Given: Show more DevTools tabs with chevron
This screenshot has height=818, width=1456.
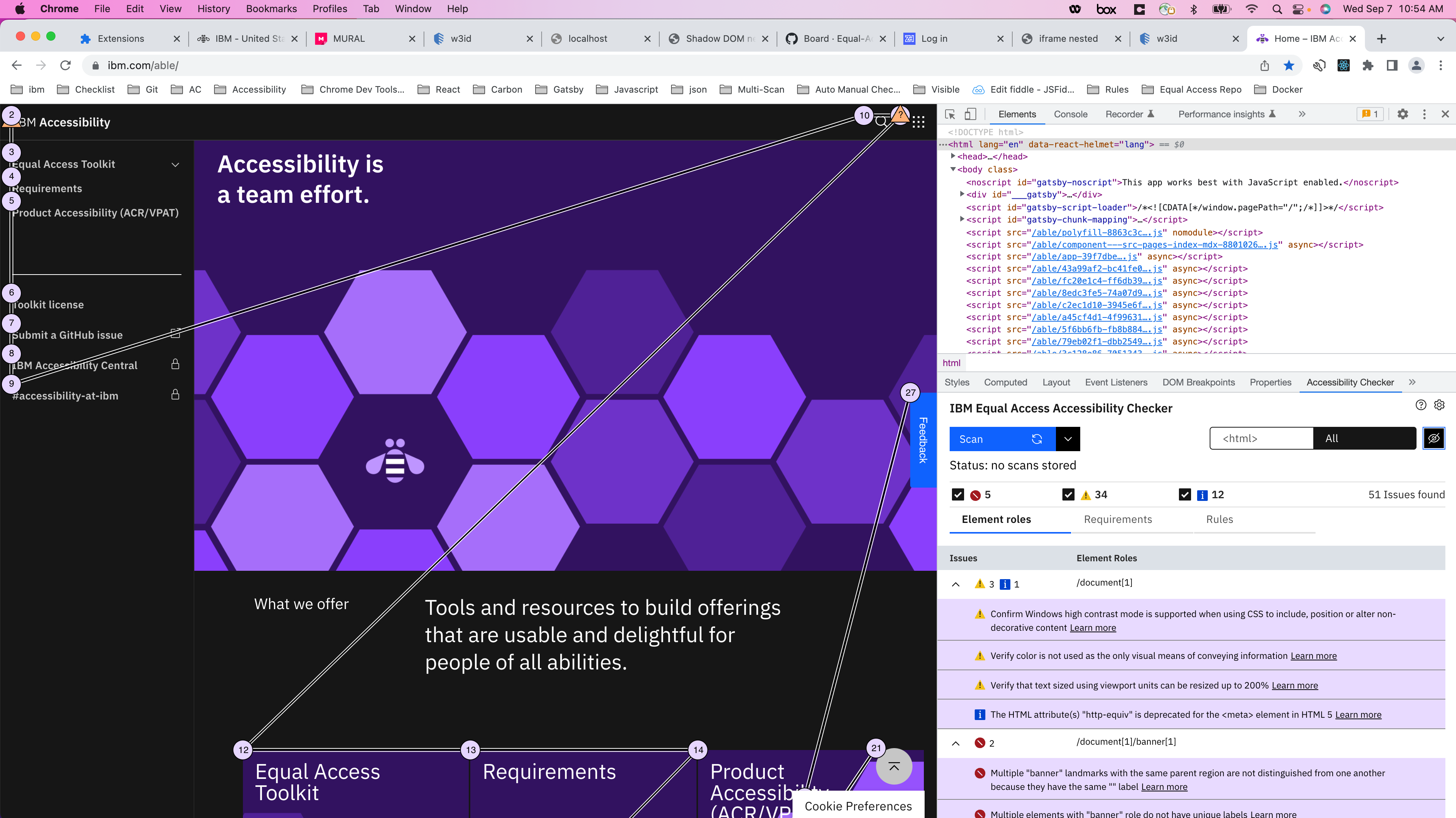Looking at the screenshot, I should click(x=1302, y=114).
